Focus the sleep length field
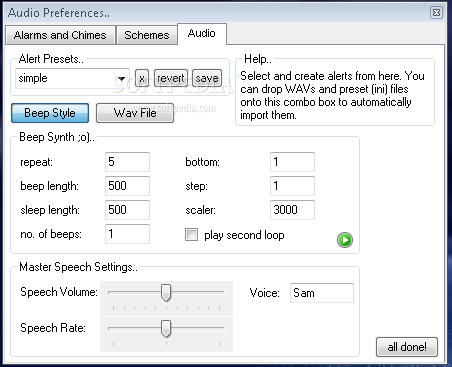The width and height of the screenshot is (452, 367). (x=127, y=210)
